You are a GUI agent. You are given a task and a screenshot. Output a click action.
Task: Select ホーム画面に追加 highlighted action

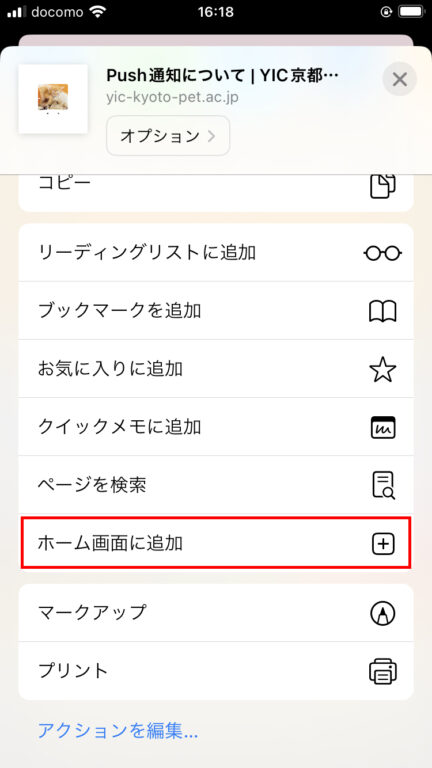click(216, 543)
